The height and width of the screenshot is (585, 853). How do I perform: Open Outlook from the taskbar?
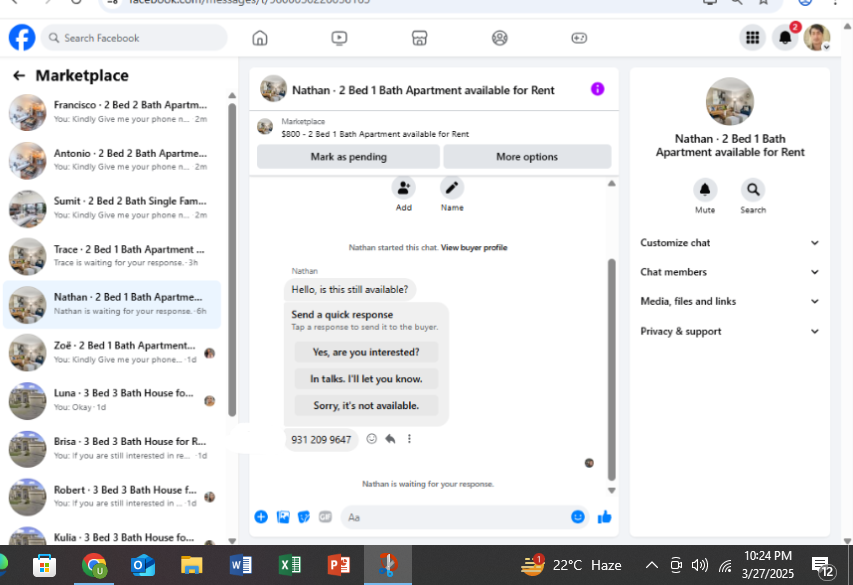pyautogui.click(x=143, y=565)
